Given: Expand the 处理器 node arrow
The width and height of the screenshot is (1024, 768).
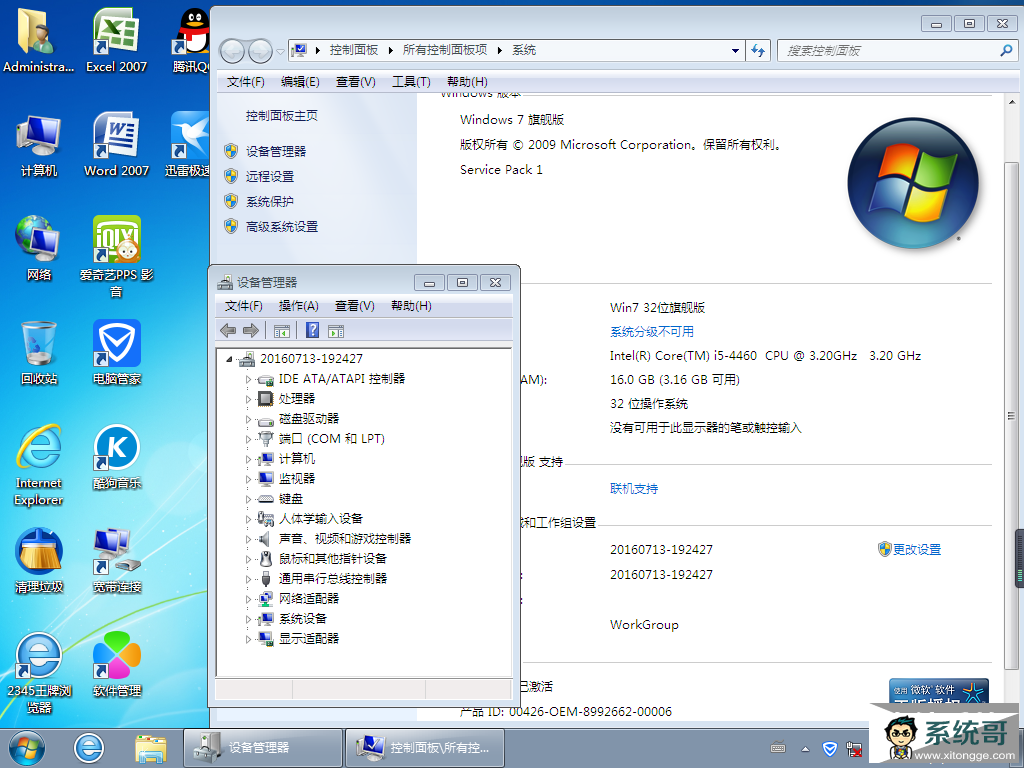Looking at the screenshot, I should [248, 399].
